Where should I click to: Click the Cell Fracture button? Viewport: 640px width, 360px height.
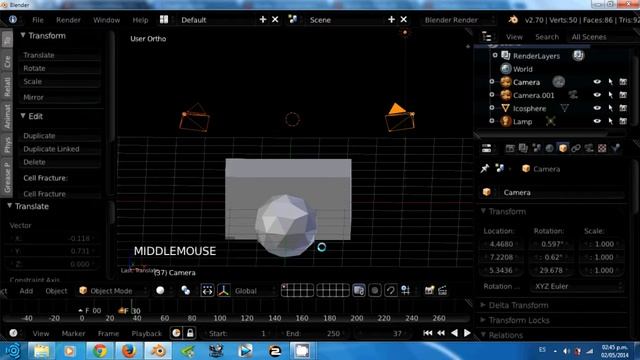click(x=60, y=194)
